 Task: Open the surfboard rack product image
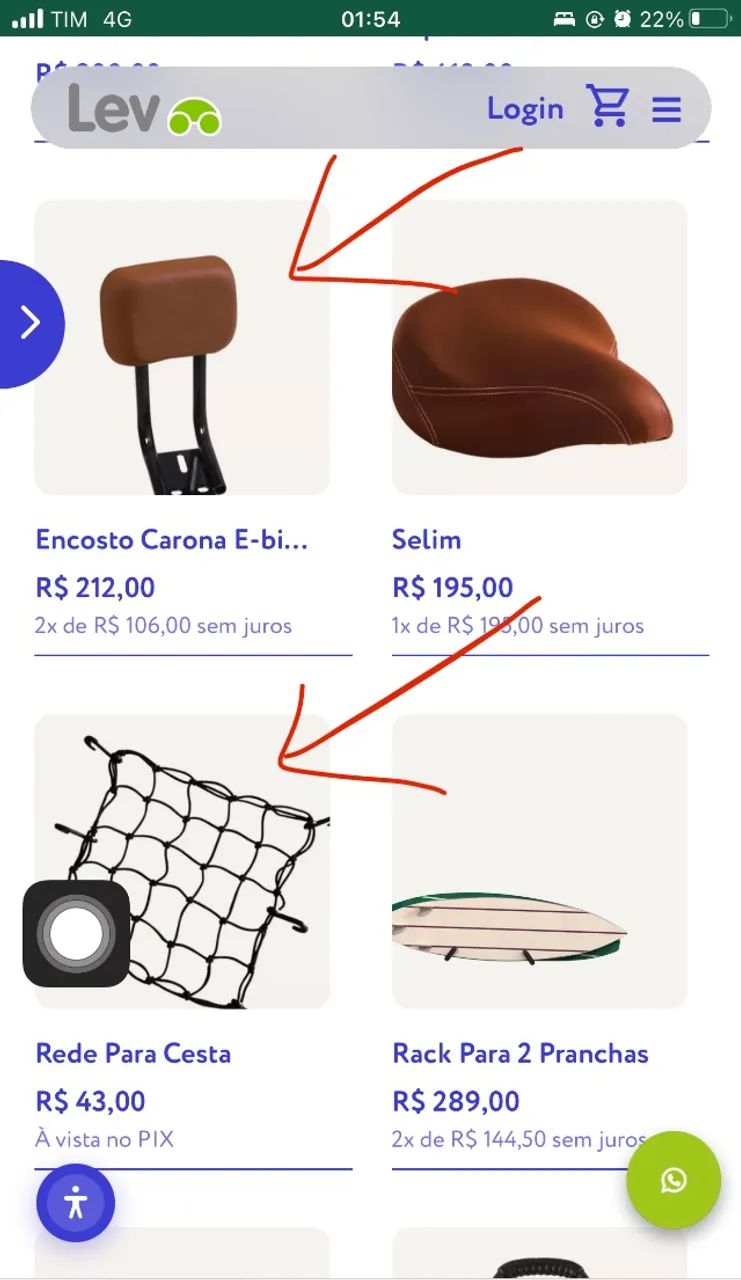539,861
